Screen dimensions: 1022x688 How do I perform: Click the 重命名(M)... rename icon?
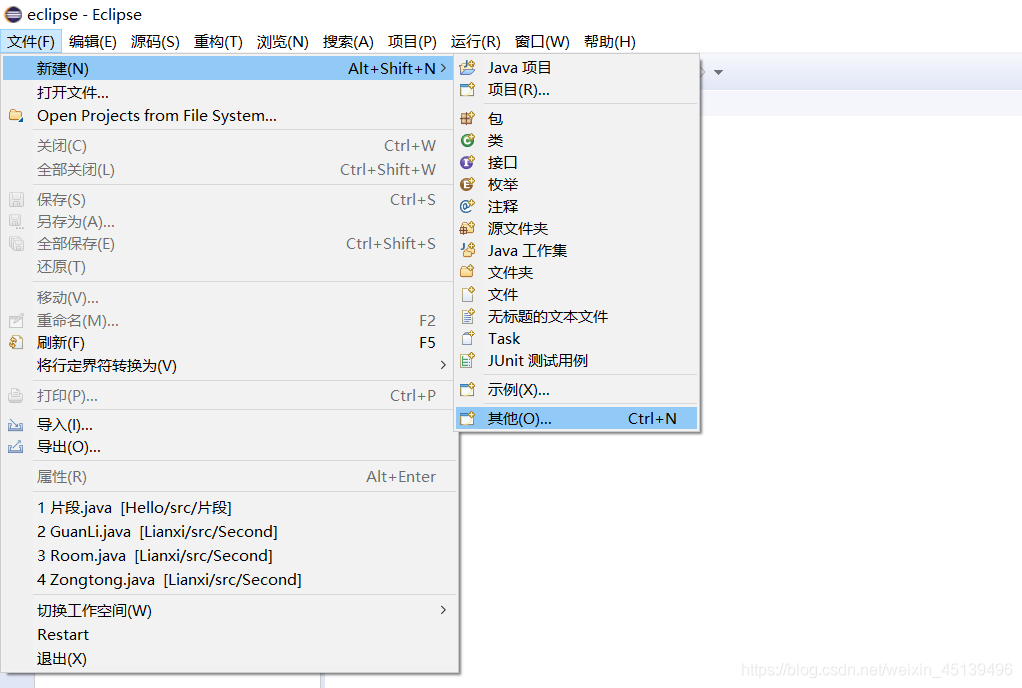tap(16, 321)
